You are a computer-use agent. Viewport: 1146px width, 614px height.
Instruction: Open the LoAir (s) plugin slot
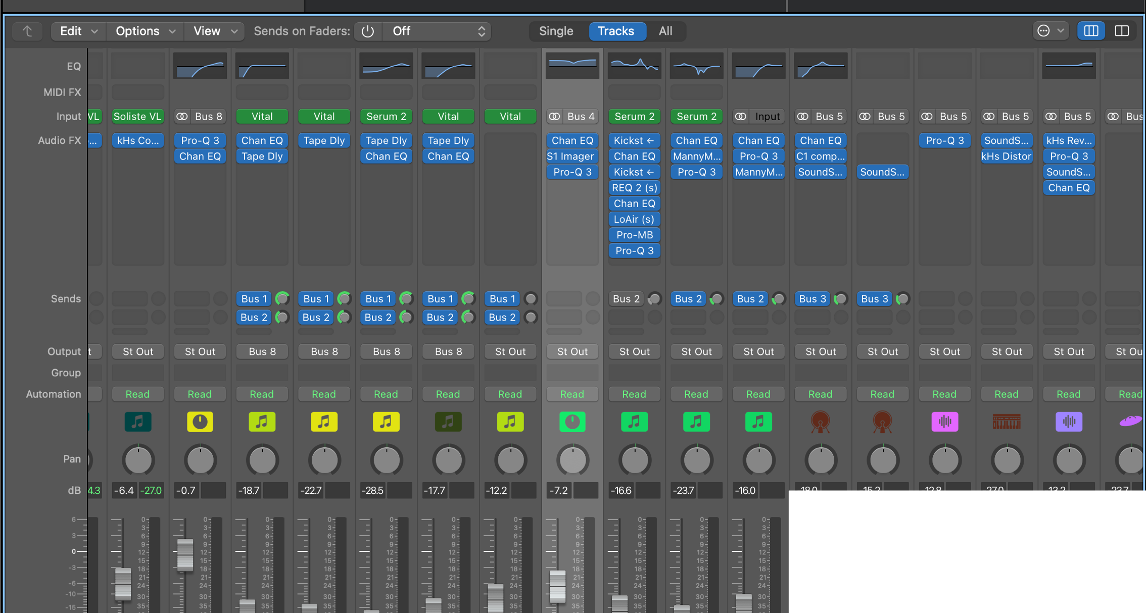(634, 219)
